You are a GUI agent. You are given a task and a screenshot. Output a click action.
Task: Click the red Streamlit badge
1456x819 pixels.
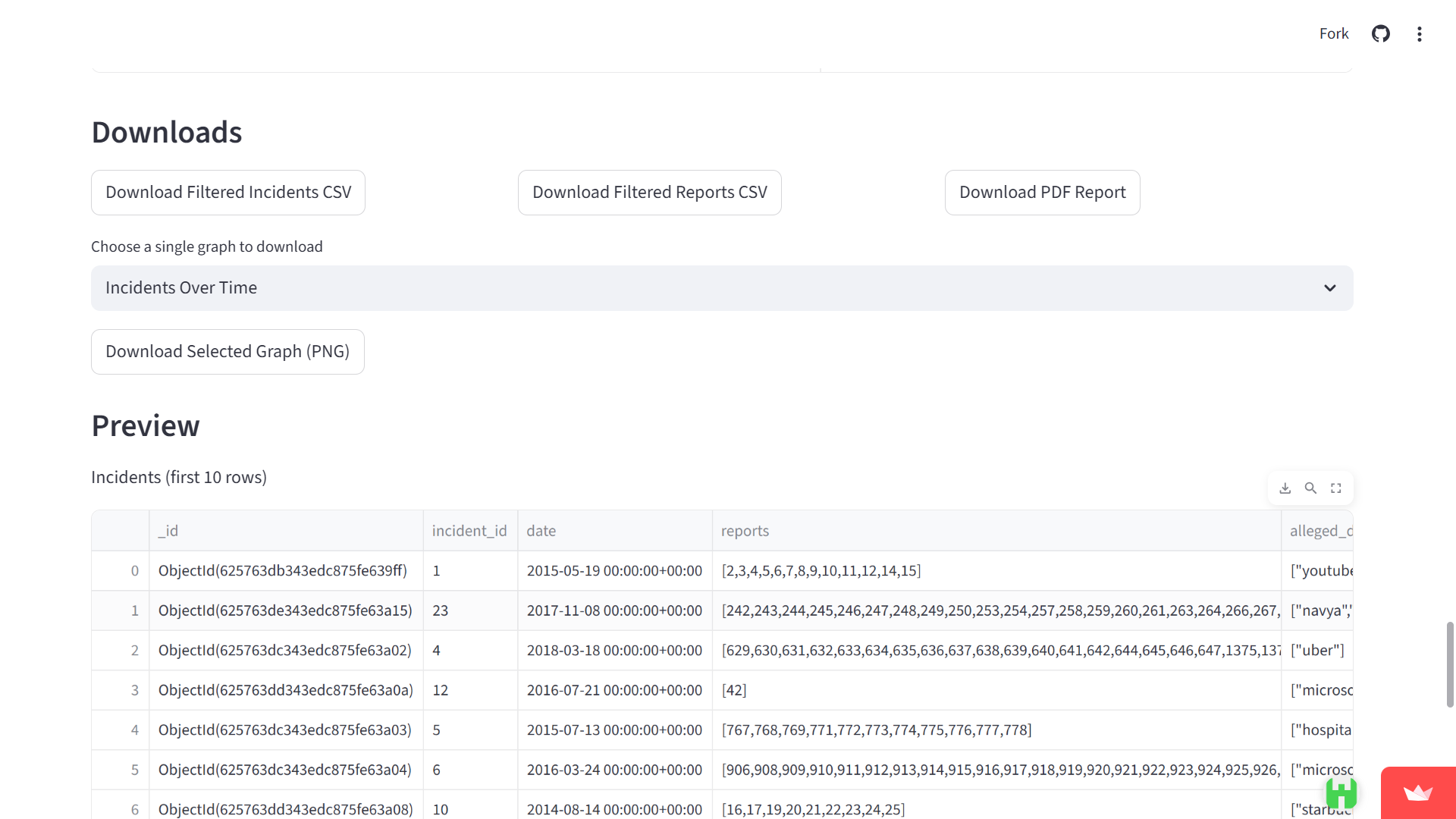(1417, 793)
